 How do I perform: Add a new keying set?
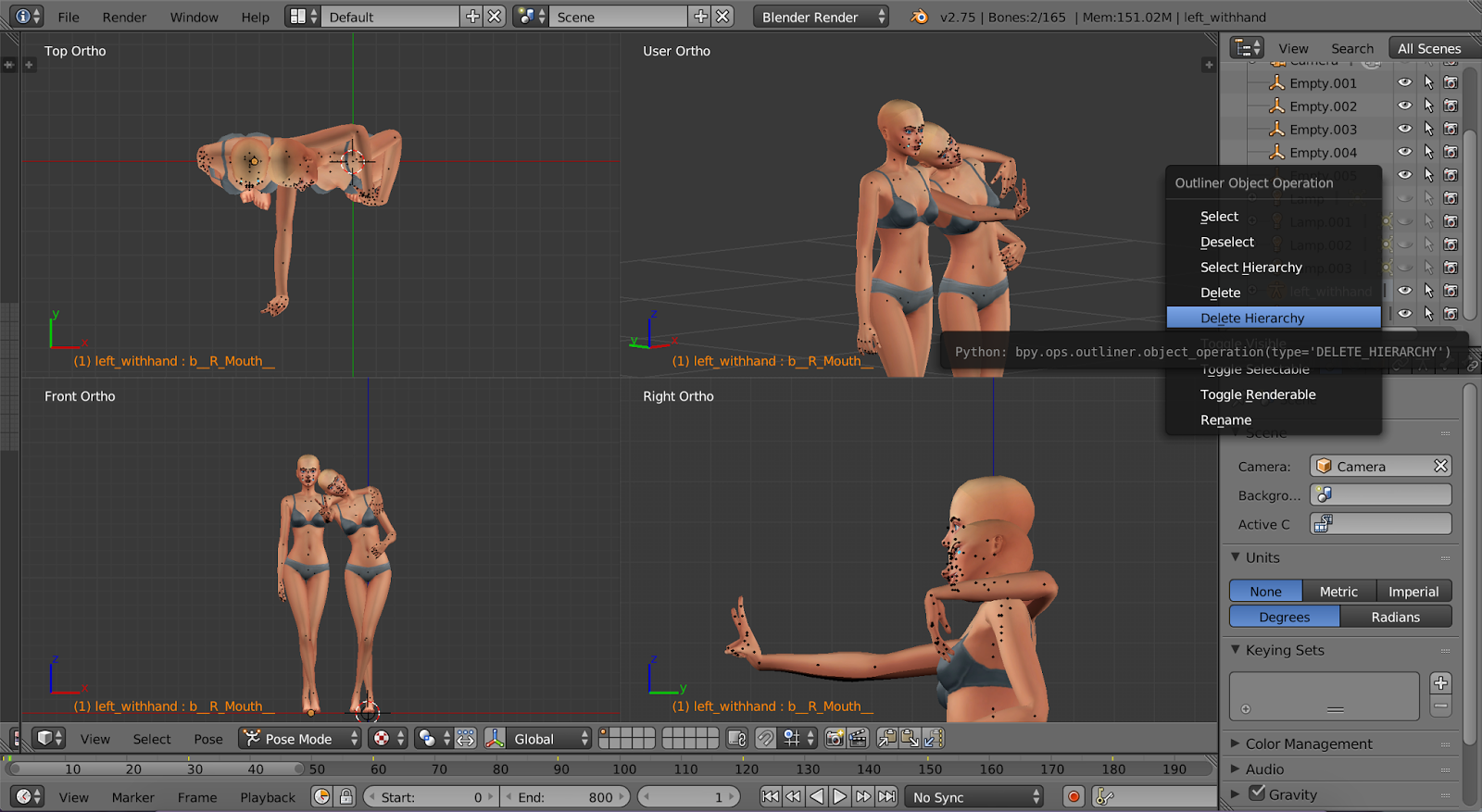point(1440,683)
